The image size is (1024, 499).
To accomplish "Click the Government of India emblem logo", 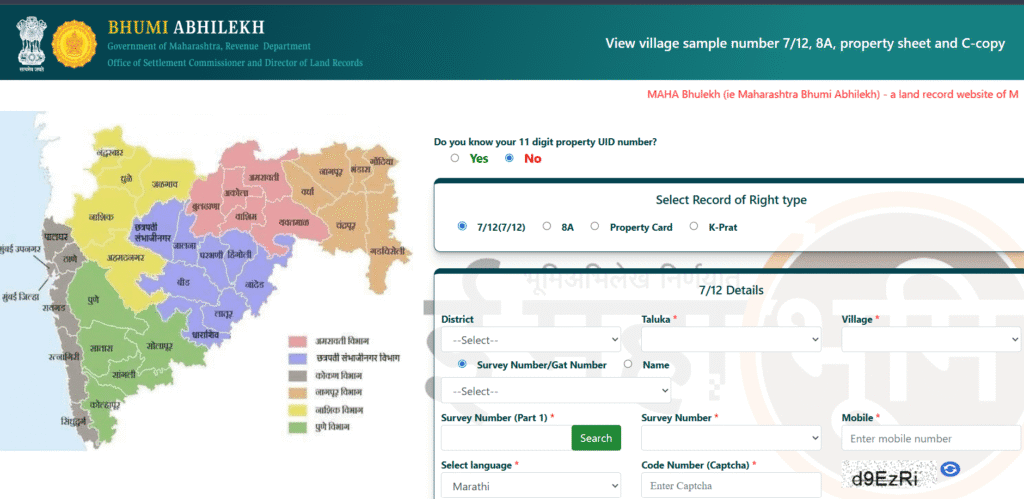I will pos(31,42).
